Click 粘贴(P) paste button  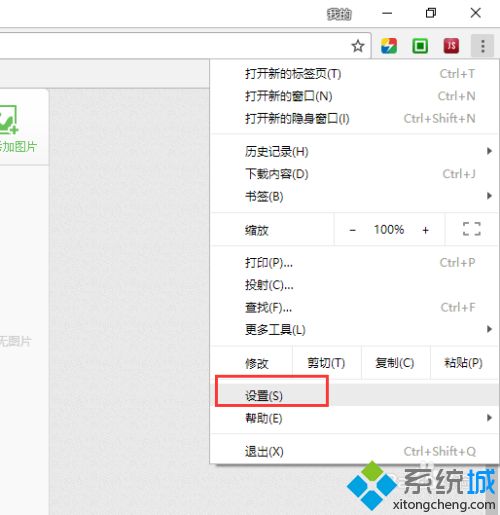(464, 363)
